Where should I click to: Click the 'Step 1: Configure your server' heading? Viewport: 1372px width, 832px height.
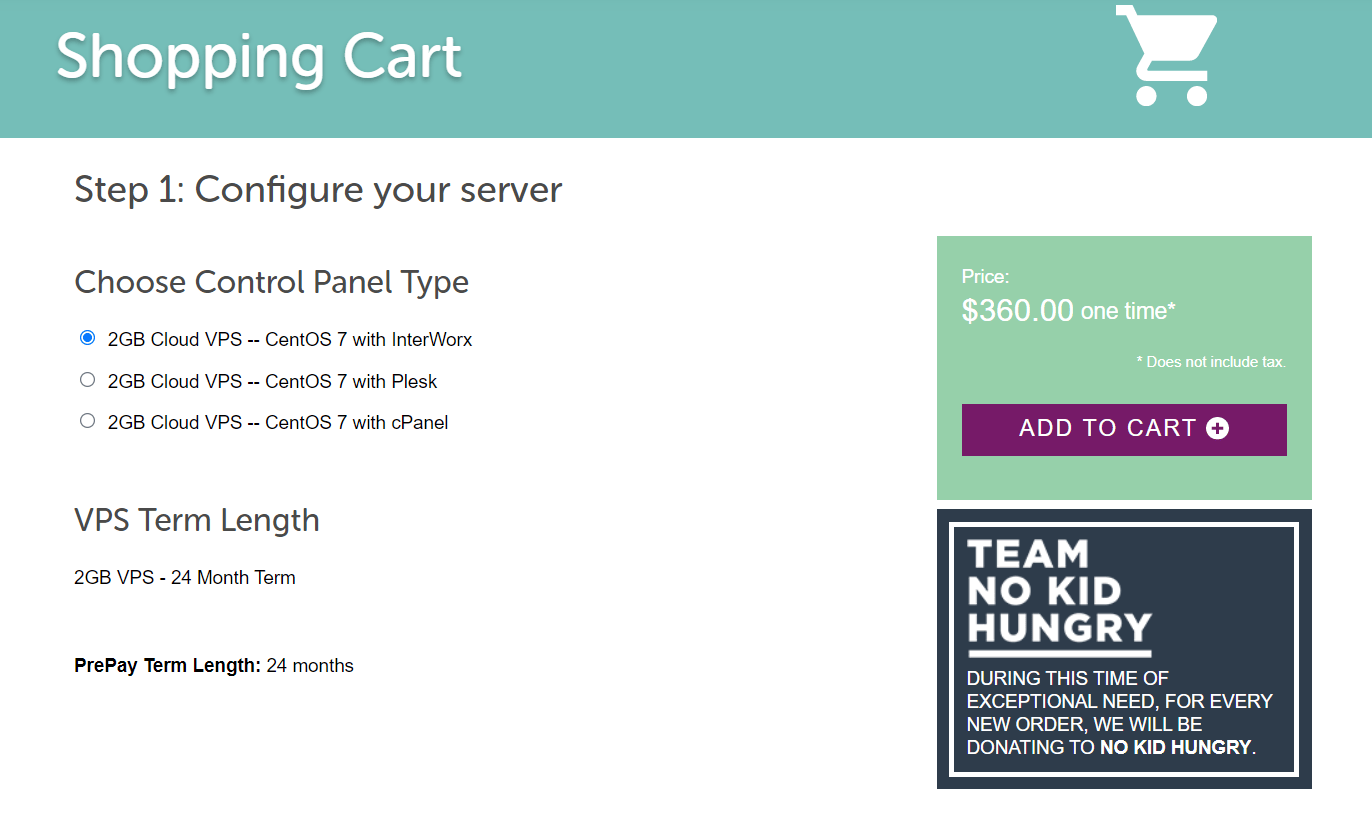[x=318, y=189]
